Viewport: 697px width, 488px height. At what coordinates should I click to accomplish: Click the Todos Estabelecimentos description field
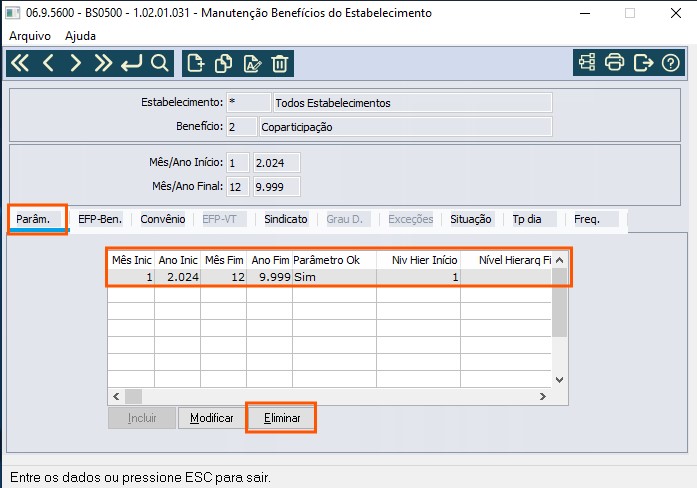pos(412,103)
